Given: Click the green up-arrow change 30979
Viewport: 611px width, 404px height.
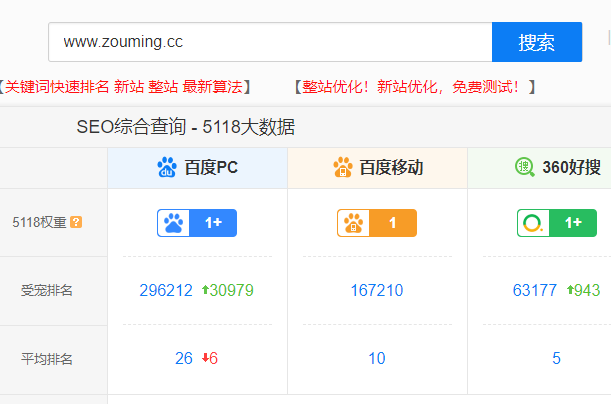Looking at the screenshot, I should [x=228, y=291].
